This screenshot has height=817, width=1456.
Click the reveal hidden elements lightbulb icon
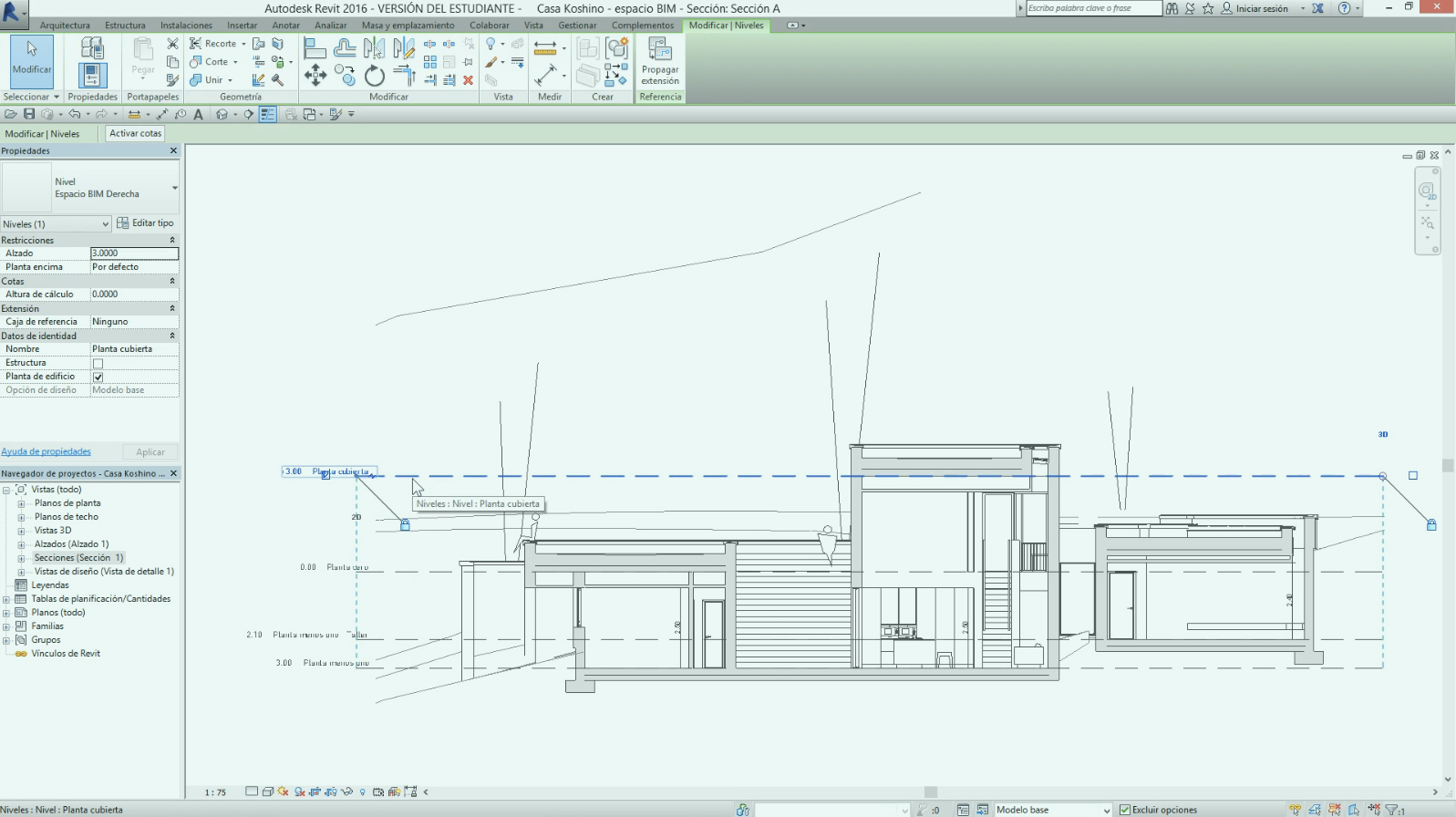click(363, 791)
